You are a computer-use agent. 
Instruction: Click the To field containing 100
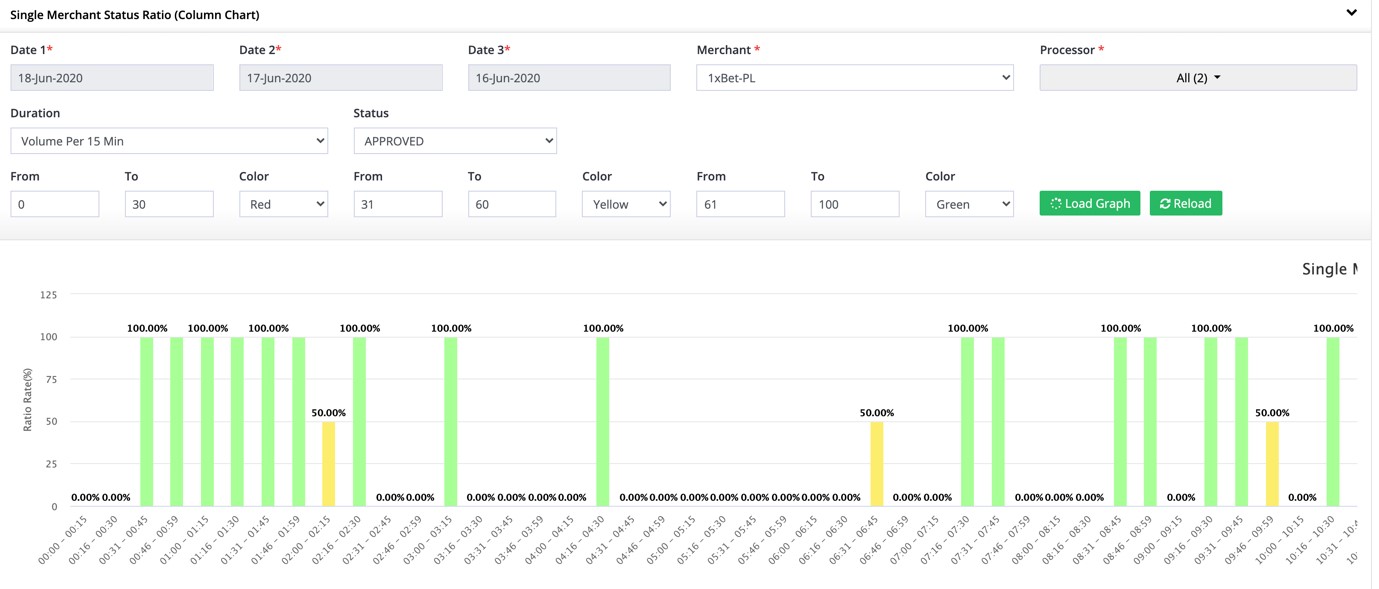click(x=855, y=204)
